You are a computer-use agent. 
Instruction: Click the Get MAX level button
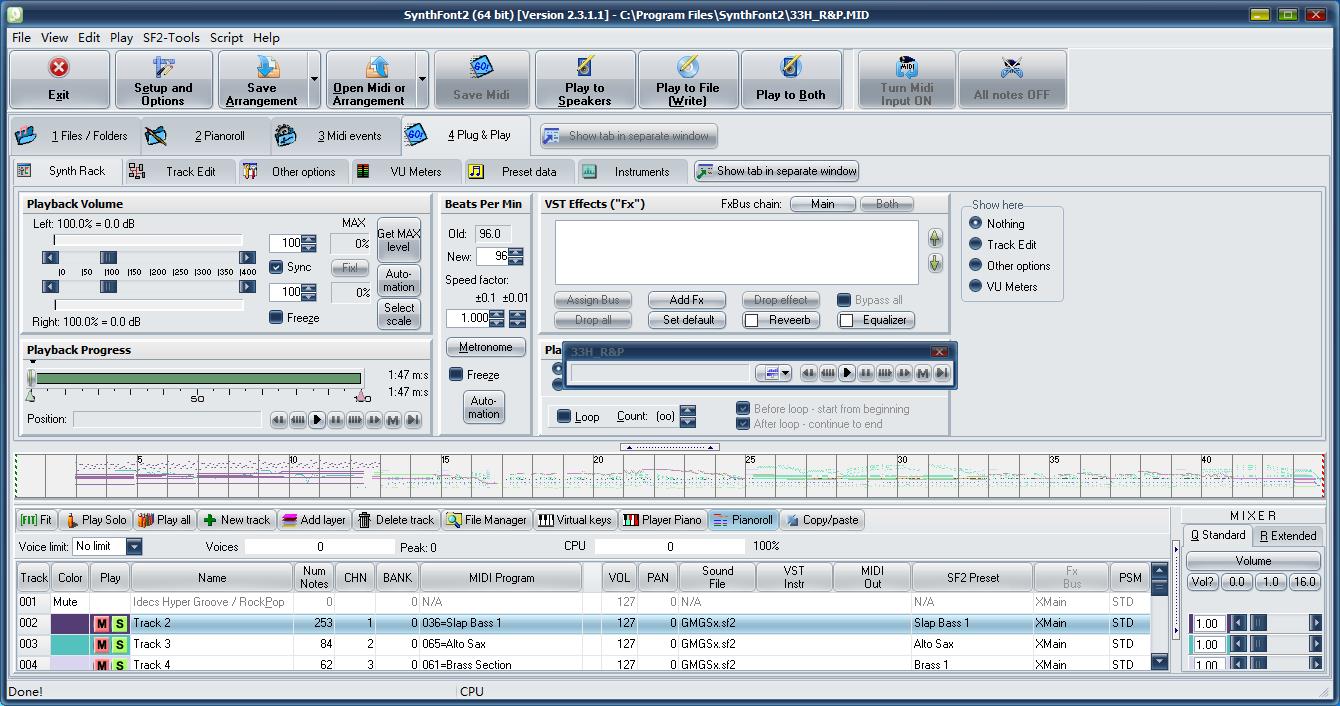(x=398, y=240)
